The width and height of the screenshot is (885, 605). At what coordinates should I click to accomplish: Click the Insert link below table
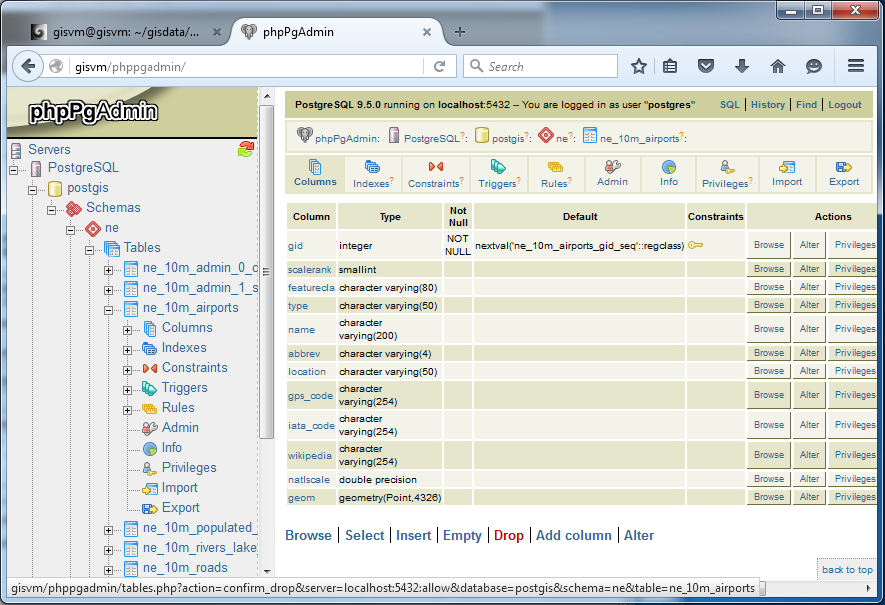point(413,535)
